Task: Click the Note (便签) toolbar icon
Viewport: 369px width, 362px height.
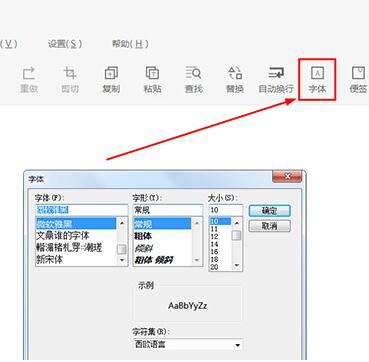Action: 359,80
